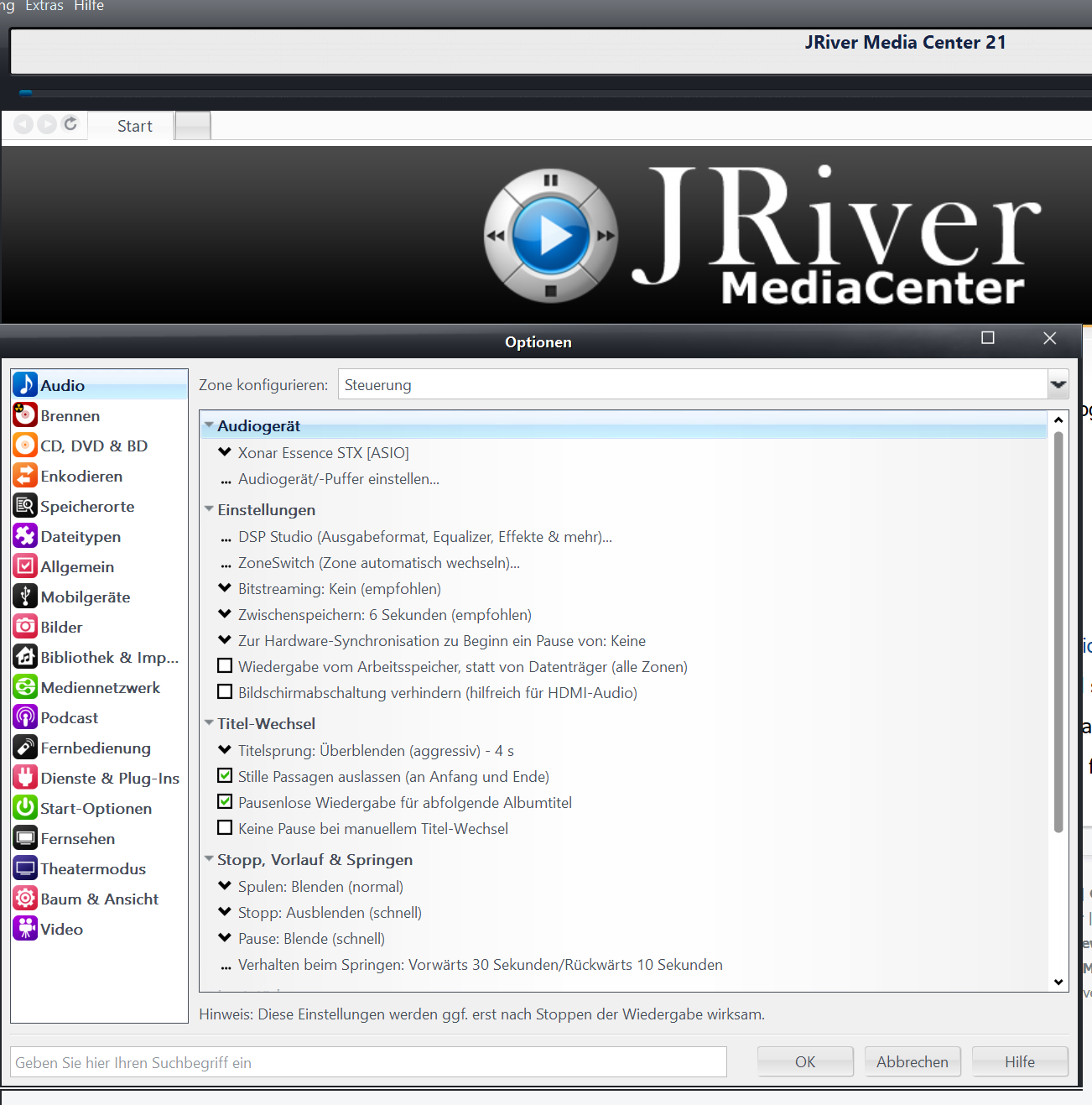Open Pause: Blende (schnell) dropdown

[225, 938]
